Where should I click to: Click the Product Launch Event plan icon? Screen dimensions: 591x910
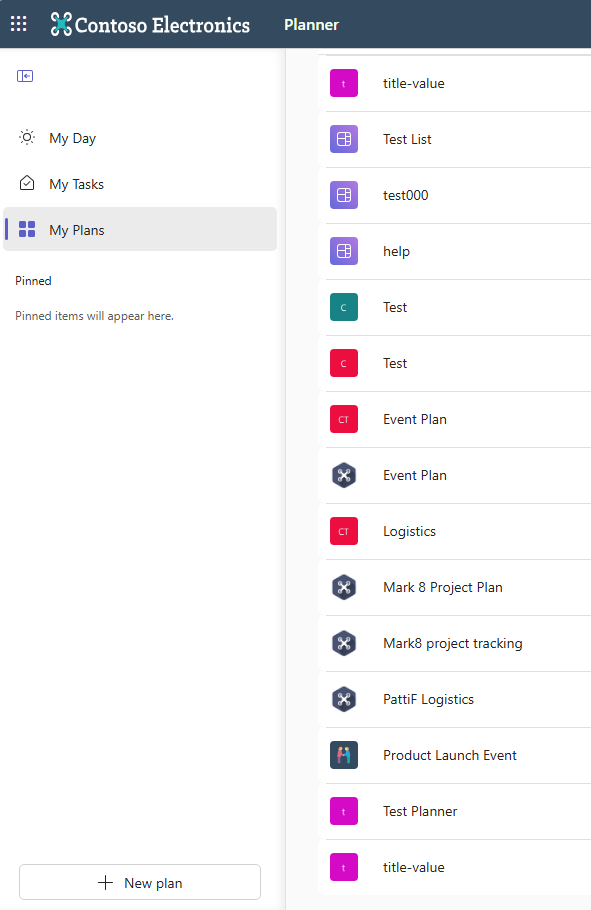(x=344, y=755)
